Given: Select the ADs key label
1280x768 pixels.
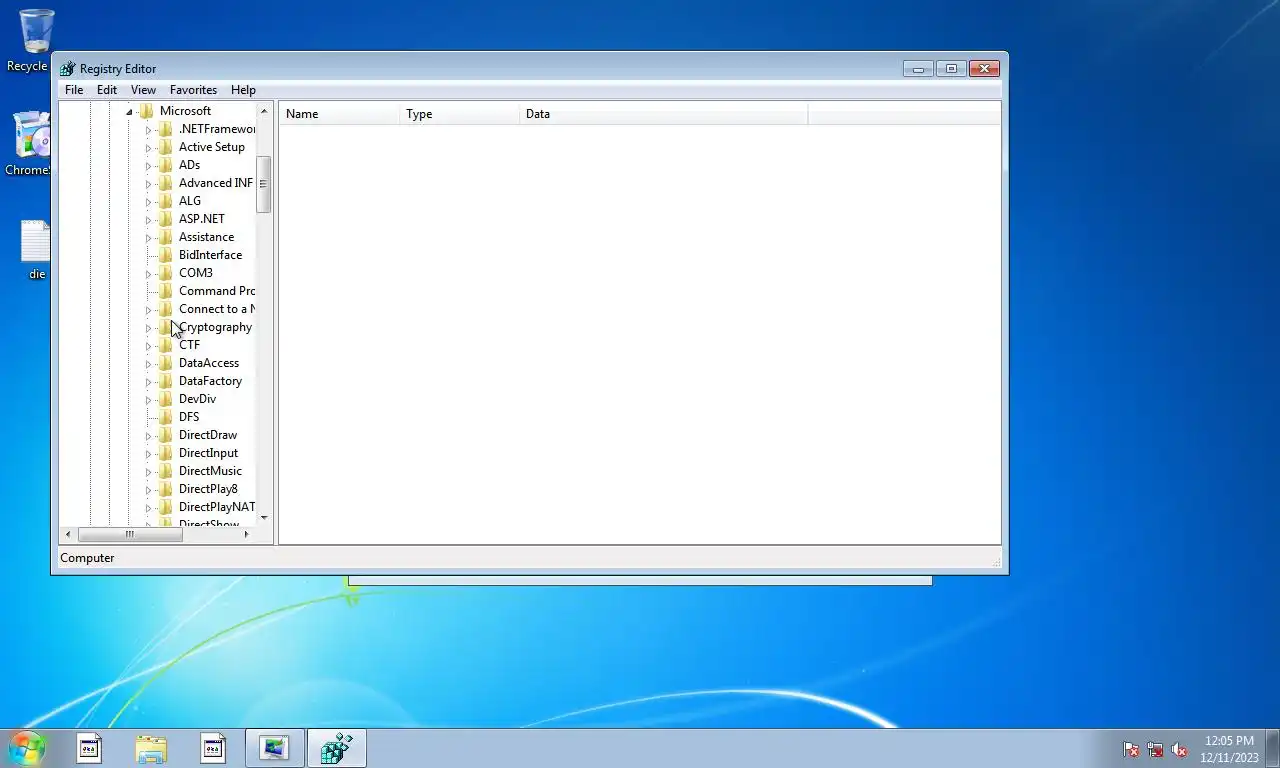Looking at the screenshot, I should [x=189, y=165].
